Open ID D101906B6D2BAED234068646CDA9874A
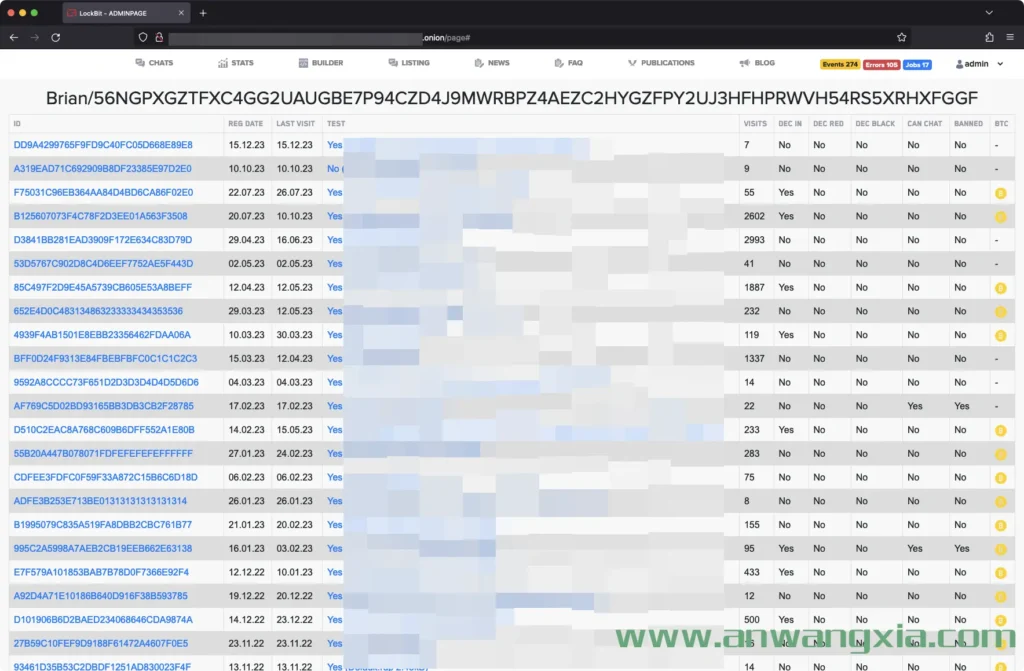This screenshot has width=1024, height=671. click(103, 620)
